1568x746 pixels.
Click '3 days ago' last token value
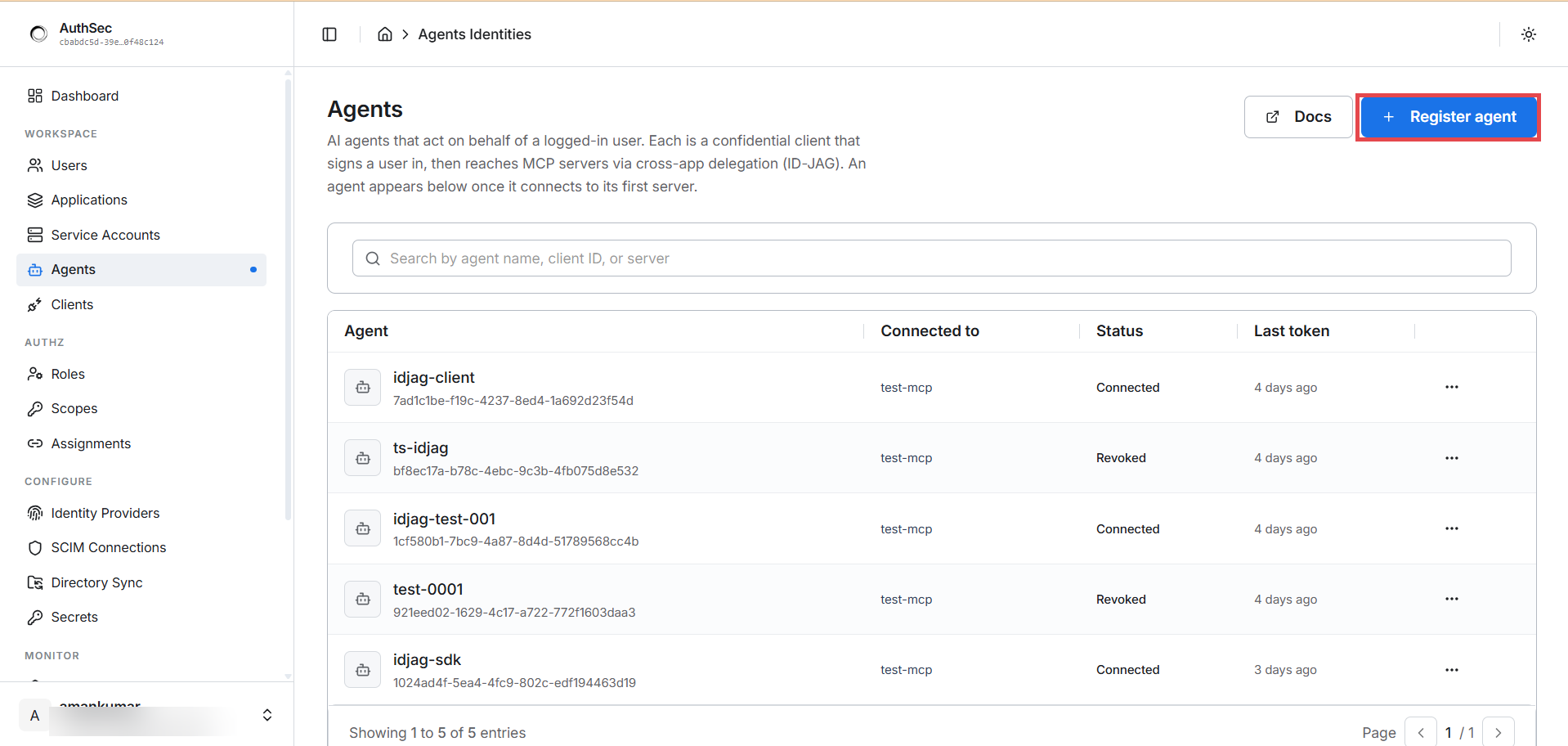click(1285, 670)
